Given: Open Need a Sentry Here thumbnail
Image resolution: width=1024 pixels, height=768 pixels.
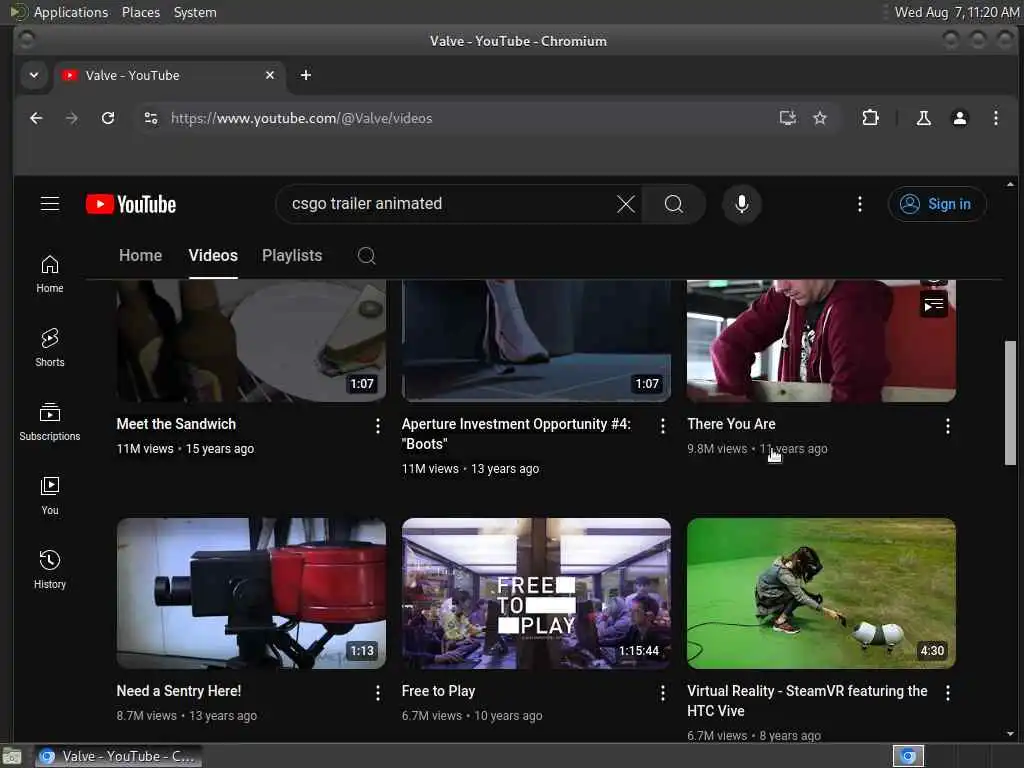Looking at the screenshot, I should pyautogui.click(x=251, y=594).
